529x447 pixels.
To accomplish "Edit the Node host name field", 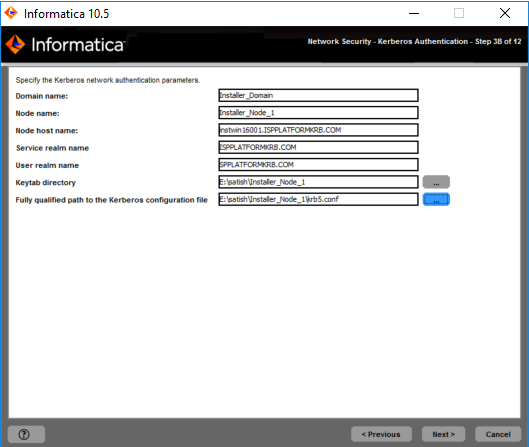I will click(x=318, y=130).
